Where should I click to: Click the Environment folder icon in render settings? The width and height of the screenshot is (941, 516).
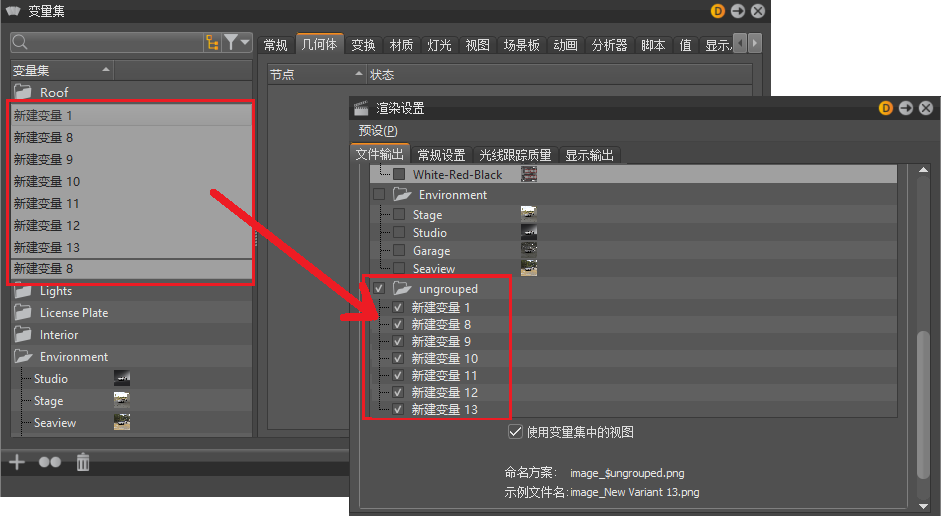[x=402, y=194]
